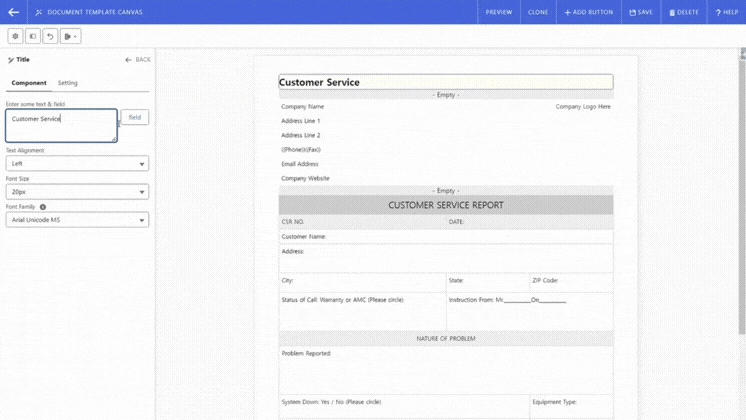Click the back arrow in header
746x420 pixels.
[14, 12]
